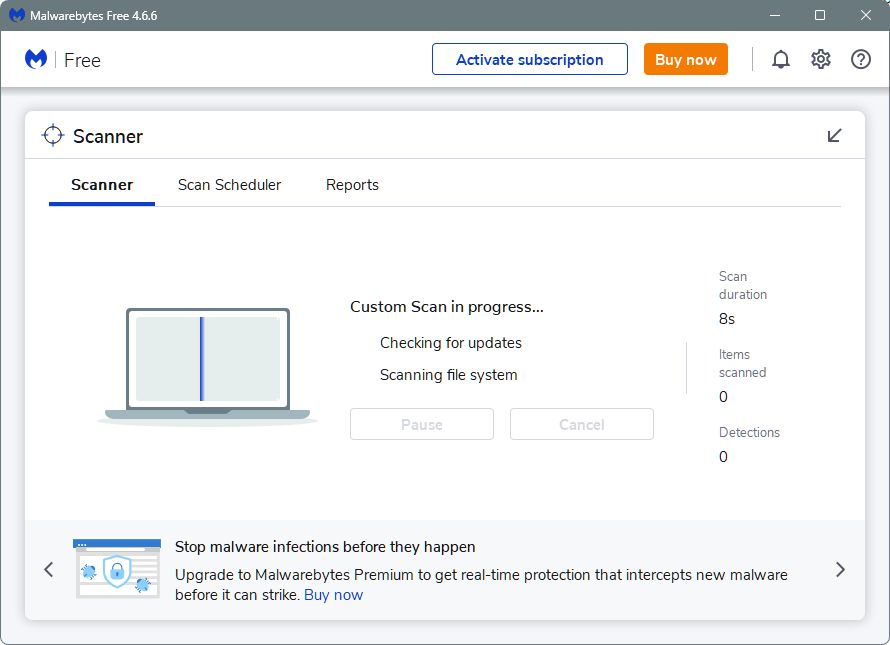Image resolution: width=890 pixels, height=645 pixels.
Task: Open the Reports tab
Action: point(352,185)
